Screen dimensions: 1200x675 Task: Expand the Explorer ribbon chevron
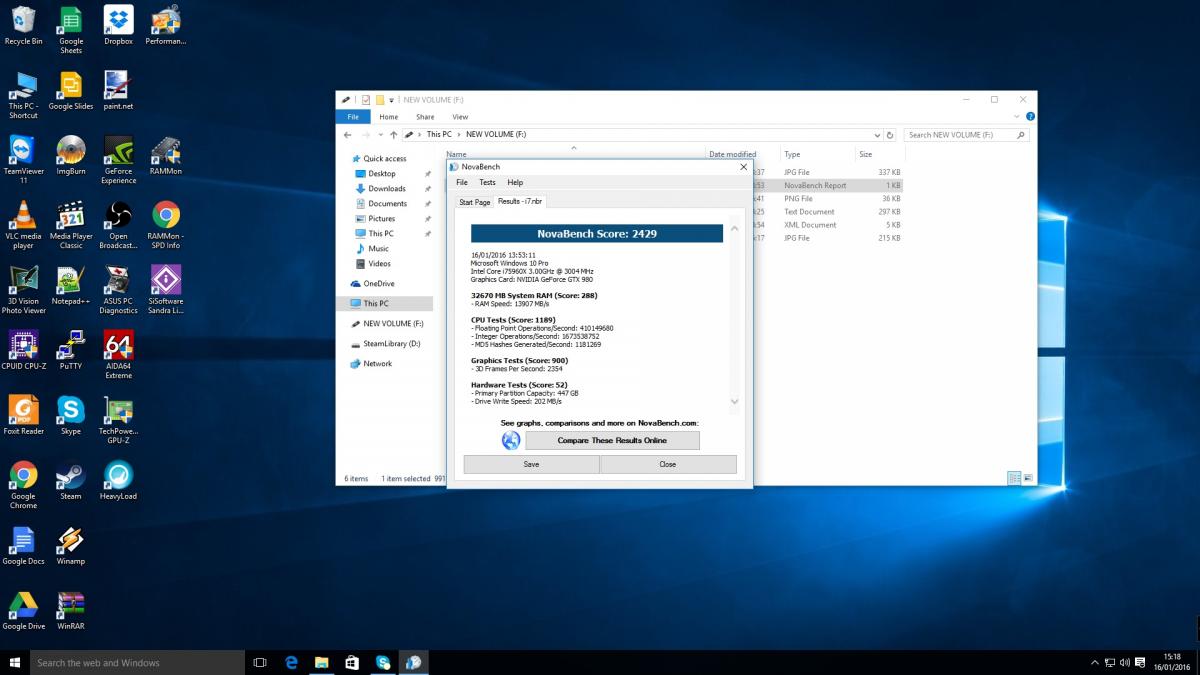(1018, 117)
